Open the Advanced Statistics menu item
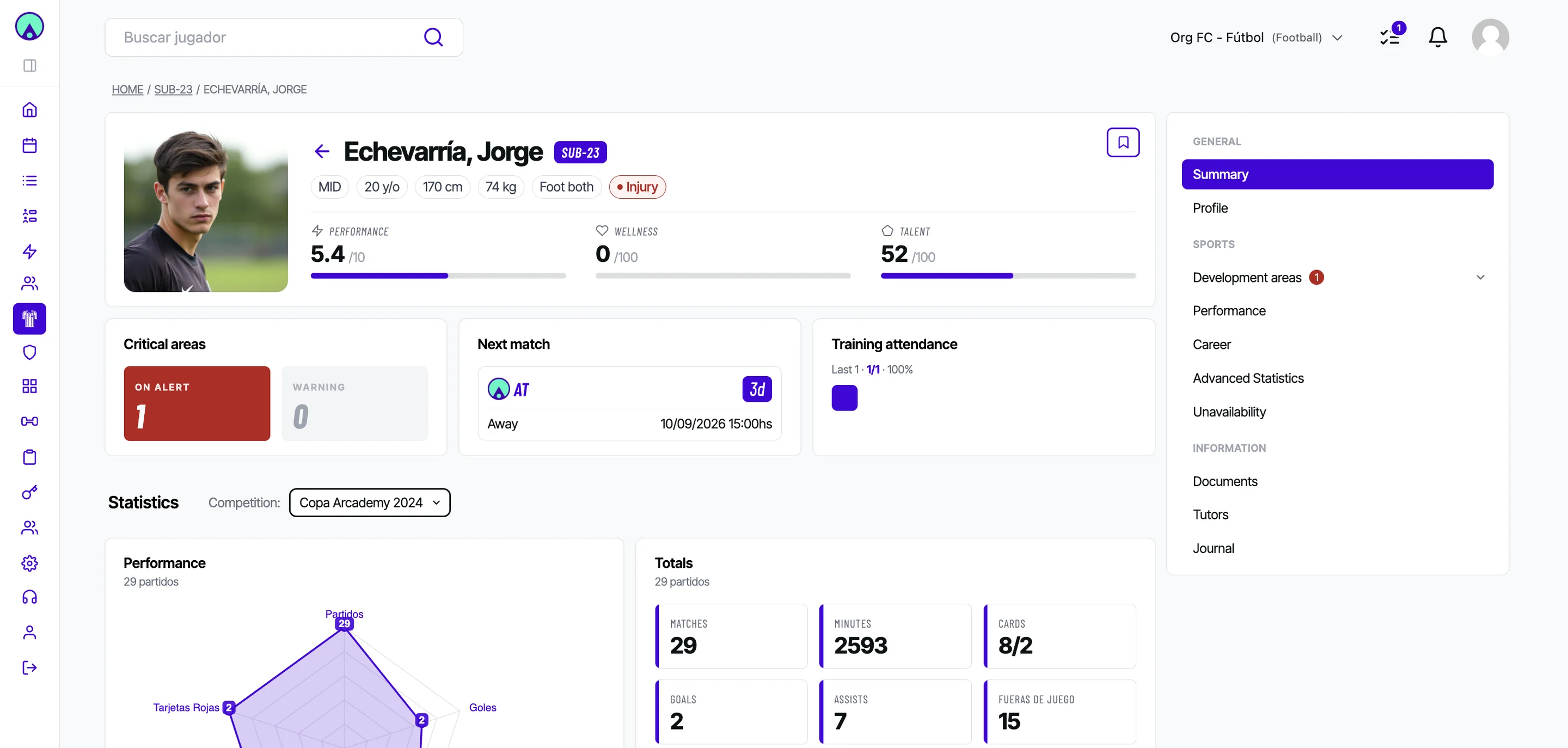Image resolution: width=1568 pixels, height=748 pixels. pyautogui.click(x=1248, y=378)
